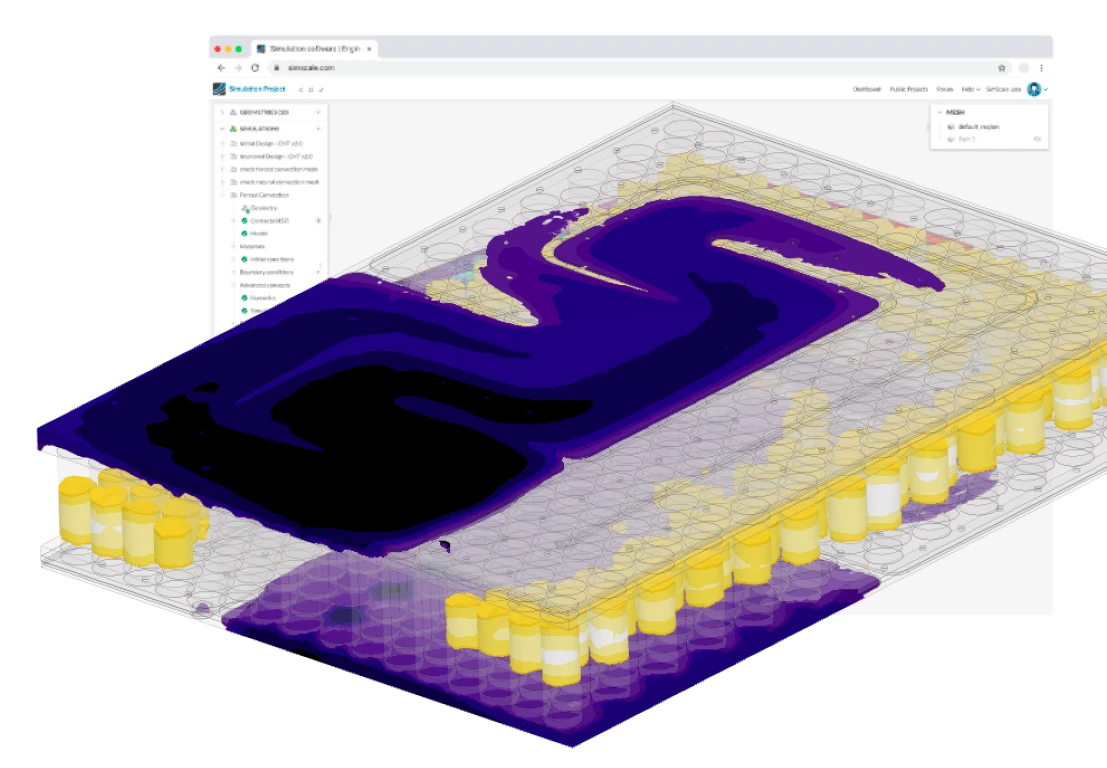Expand the Initial Design CHT row
The width and height of the screenshot is (1107, 768).
pyautogui.click(x=222, y=143)
